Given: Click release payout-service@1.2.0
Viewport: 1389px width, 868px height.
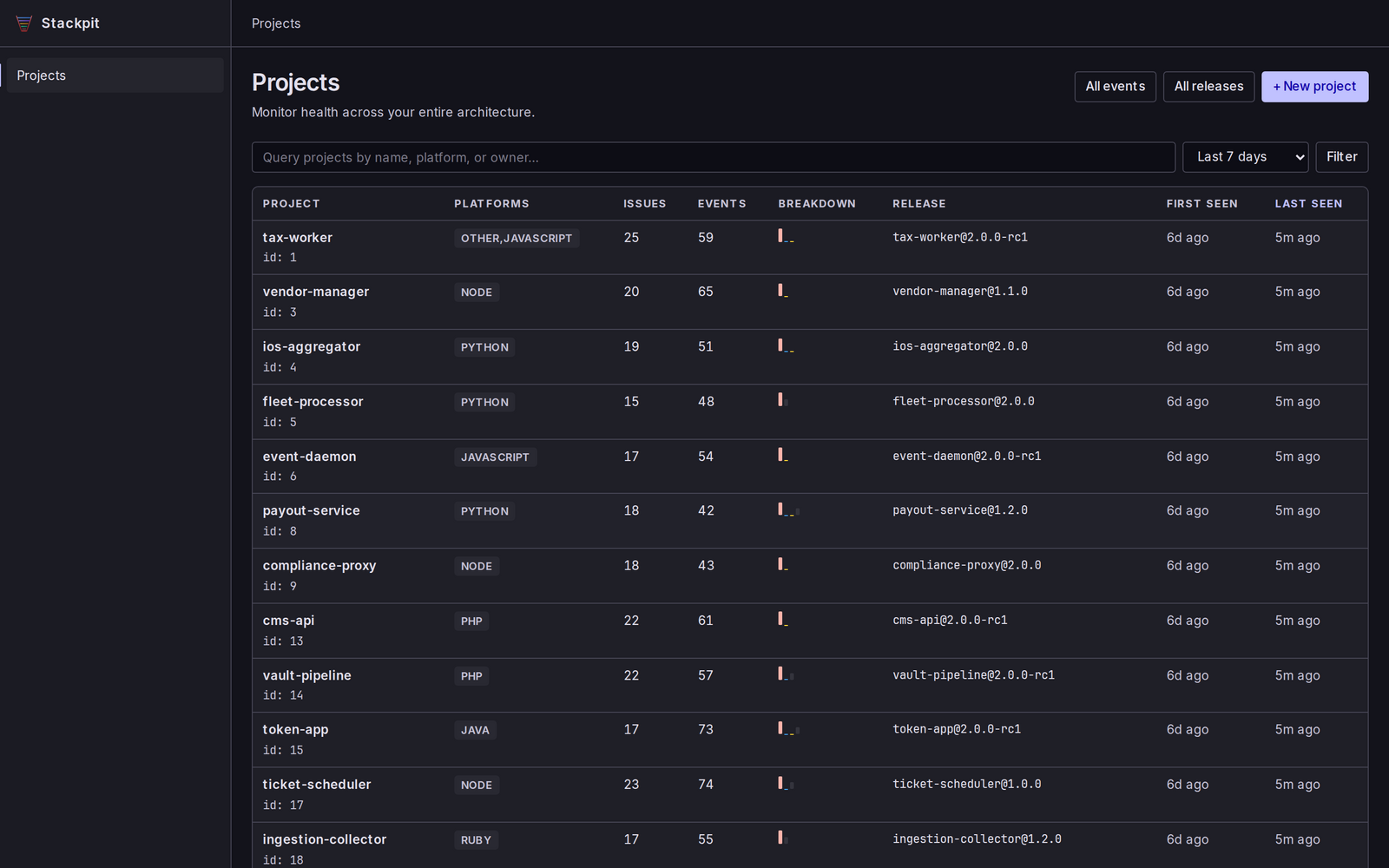Looking at the screenshot, I should click(x=960, y=510).
